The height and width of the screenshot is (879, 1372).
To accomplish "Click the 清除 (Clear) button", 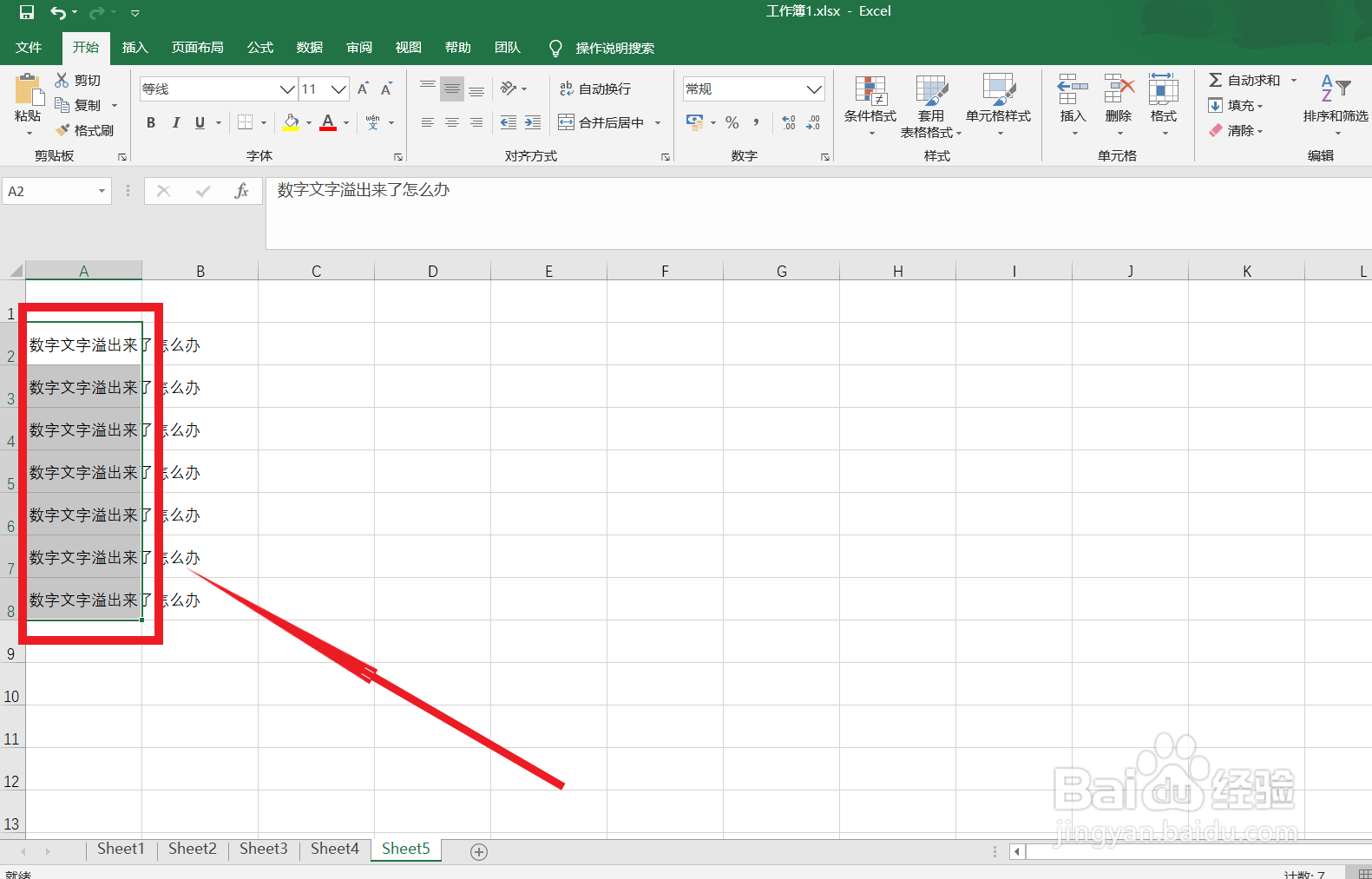I will 1235,130.
